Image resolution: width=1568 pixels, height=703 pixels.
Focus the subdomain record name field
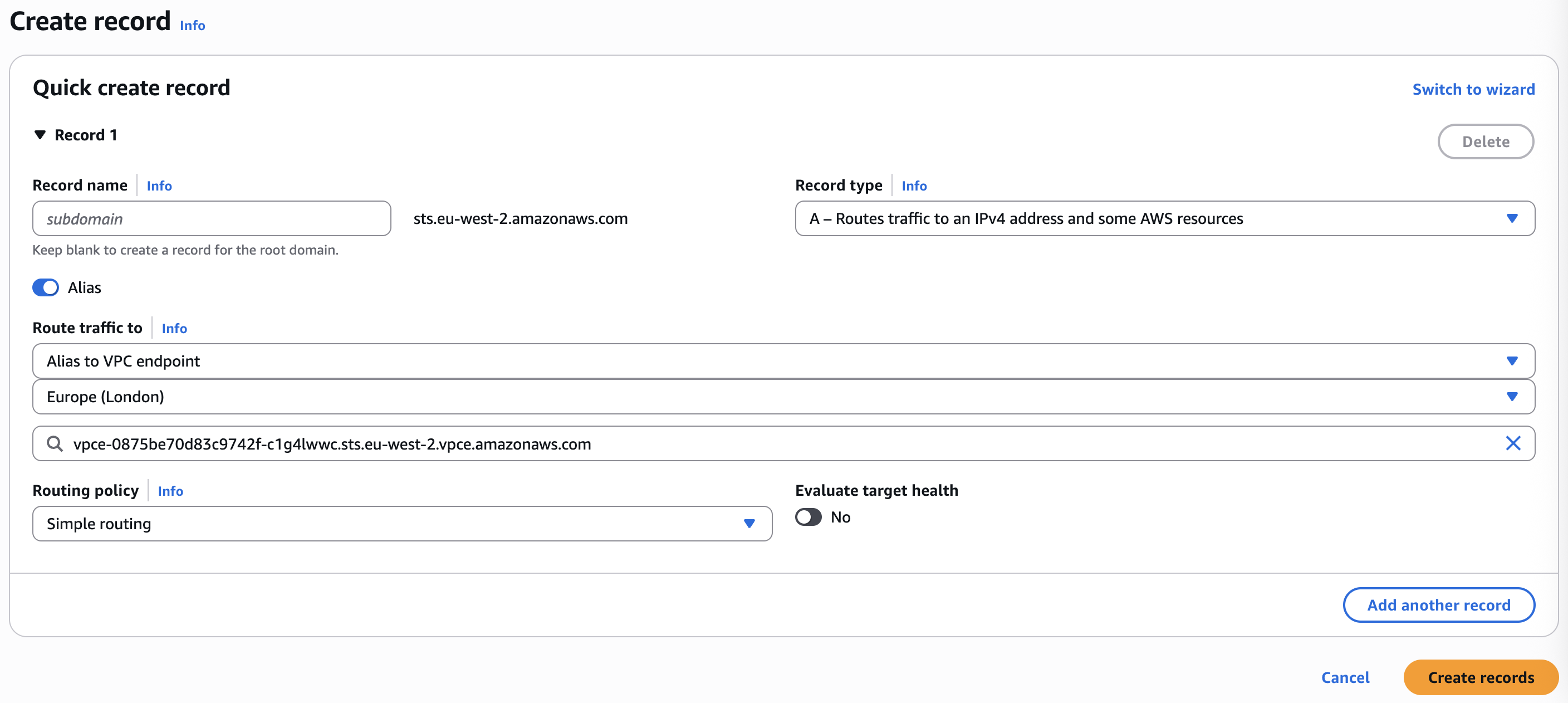(x=211, y=219)
